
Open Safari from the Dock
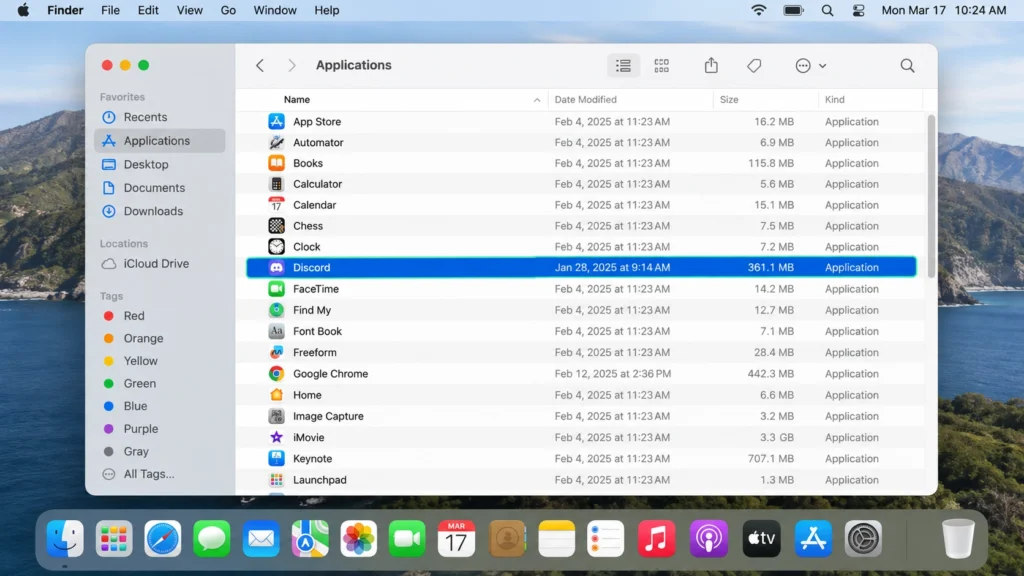163,539
